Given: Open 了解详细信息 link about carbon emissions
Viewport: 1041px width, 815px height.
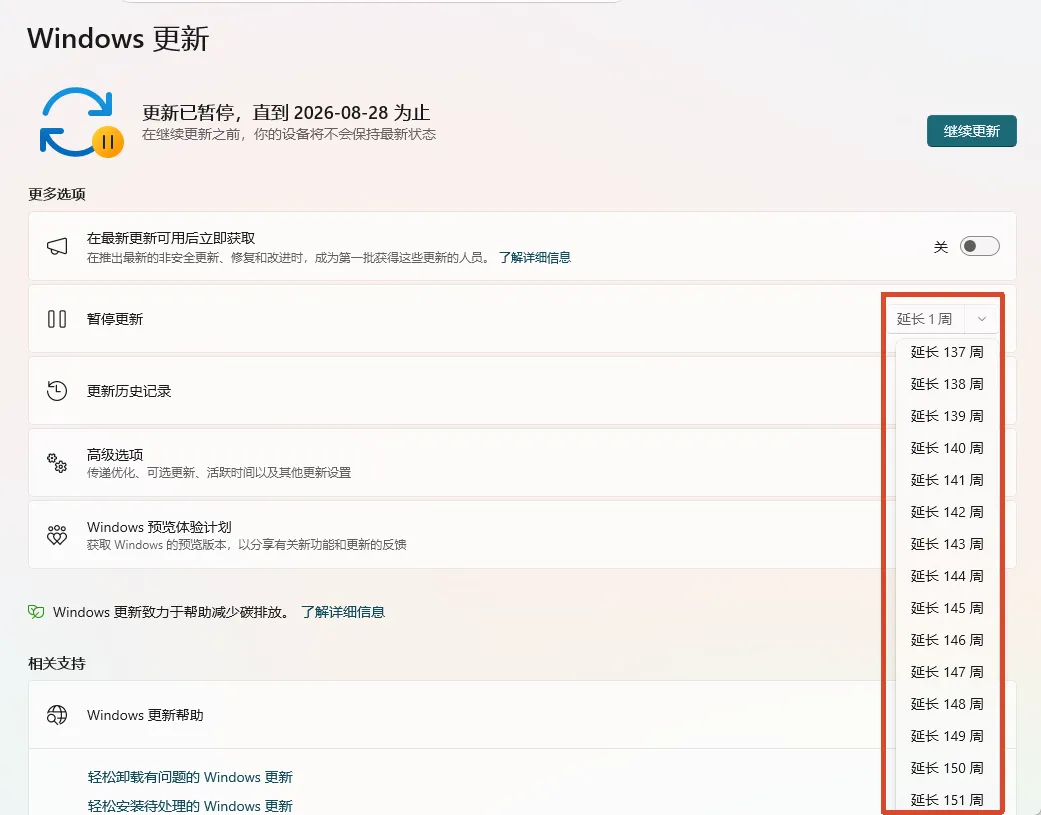Looking at the screenshot, I should tap(343, 612).
